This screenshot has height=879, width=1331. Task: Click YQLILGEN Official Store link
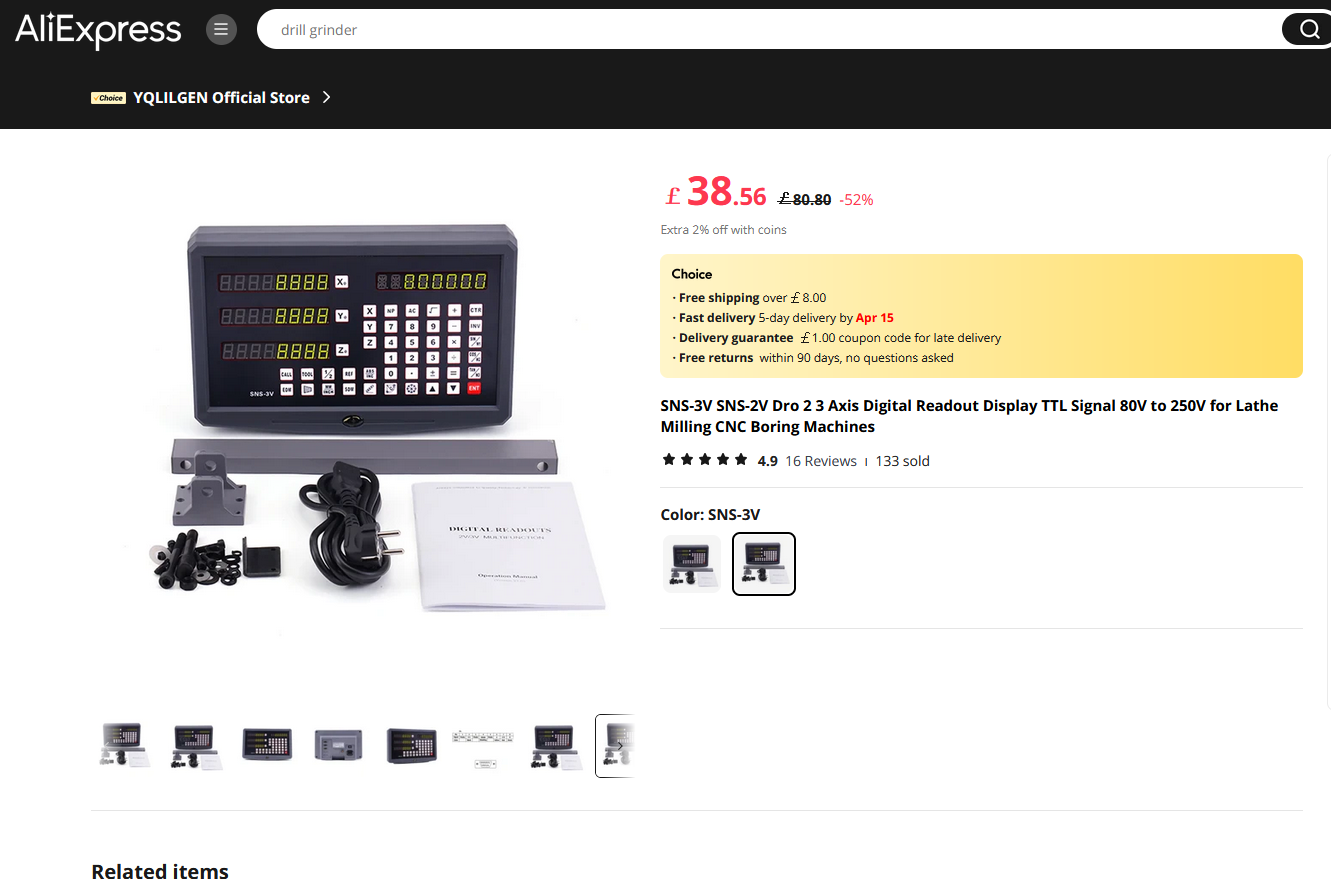221,98
